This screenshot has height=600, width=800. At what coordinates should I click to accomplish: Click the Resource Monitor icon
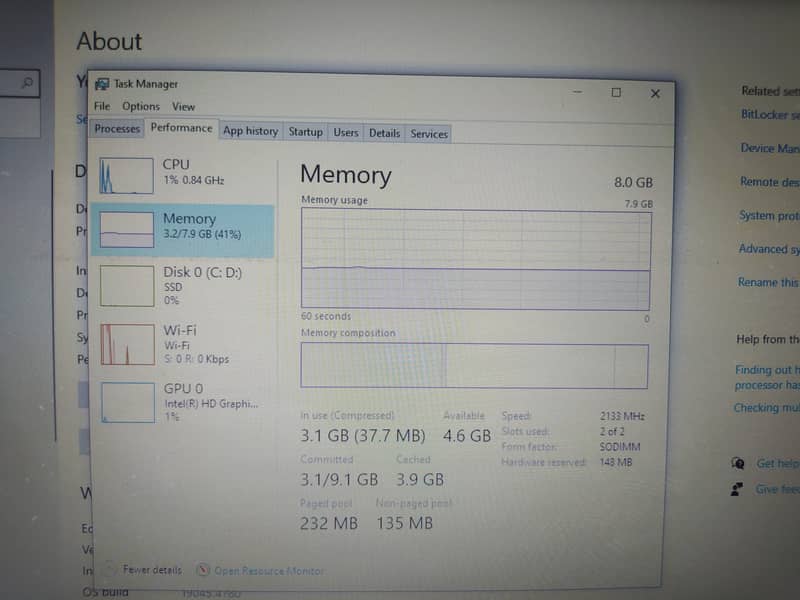tap(203, 570)
